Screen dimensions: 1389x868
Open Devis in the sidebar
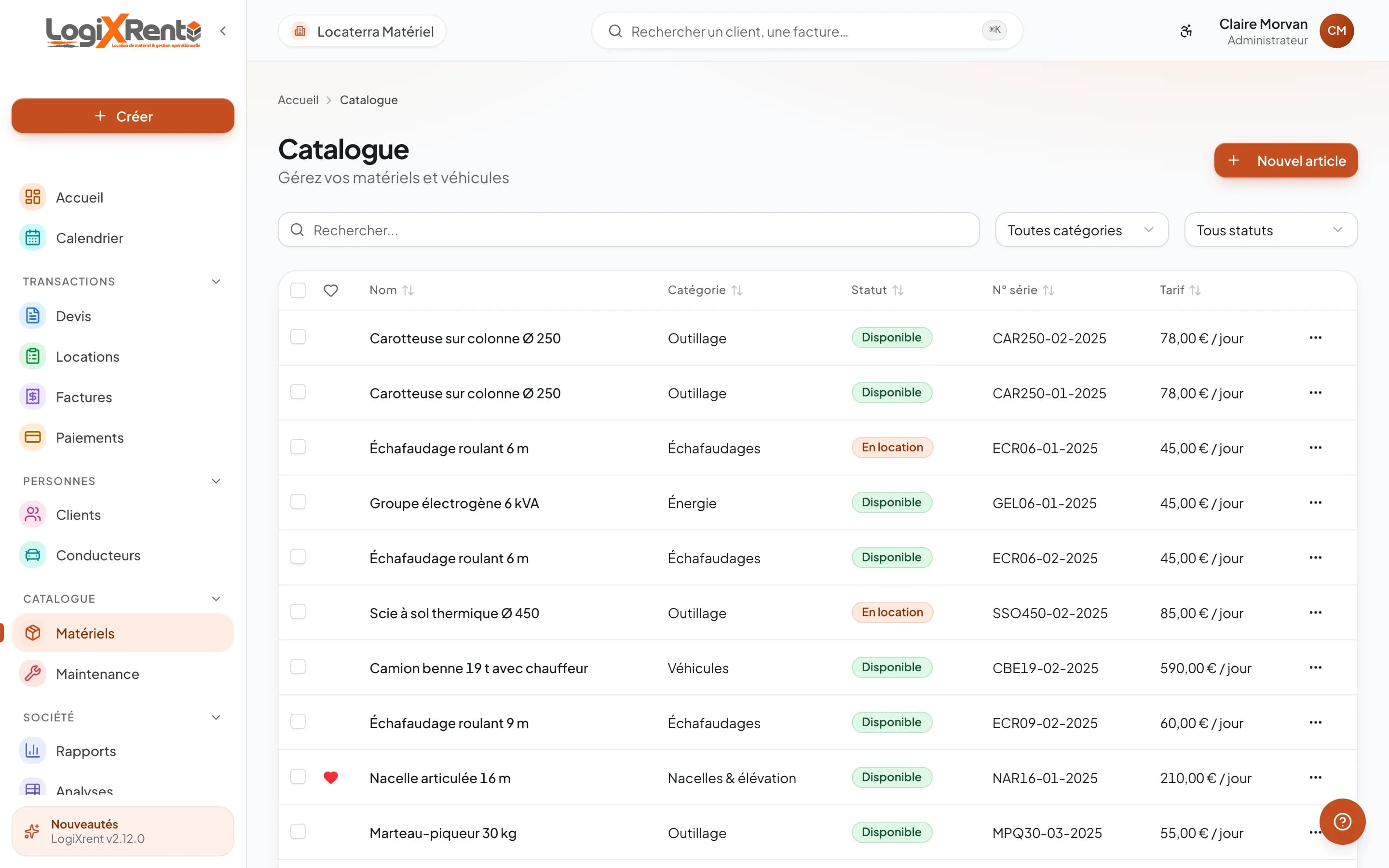(123, 316)
